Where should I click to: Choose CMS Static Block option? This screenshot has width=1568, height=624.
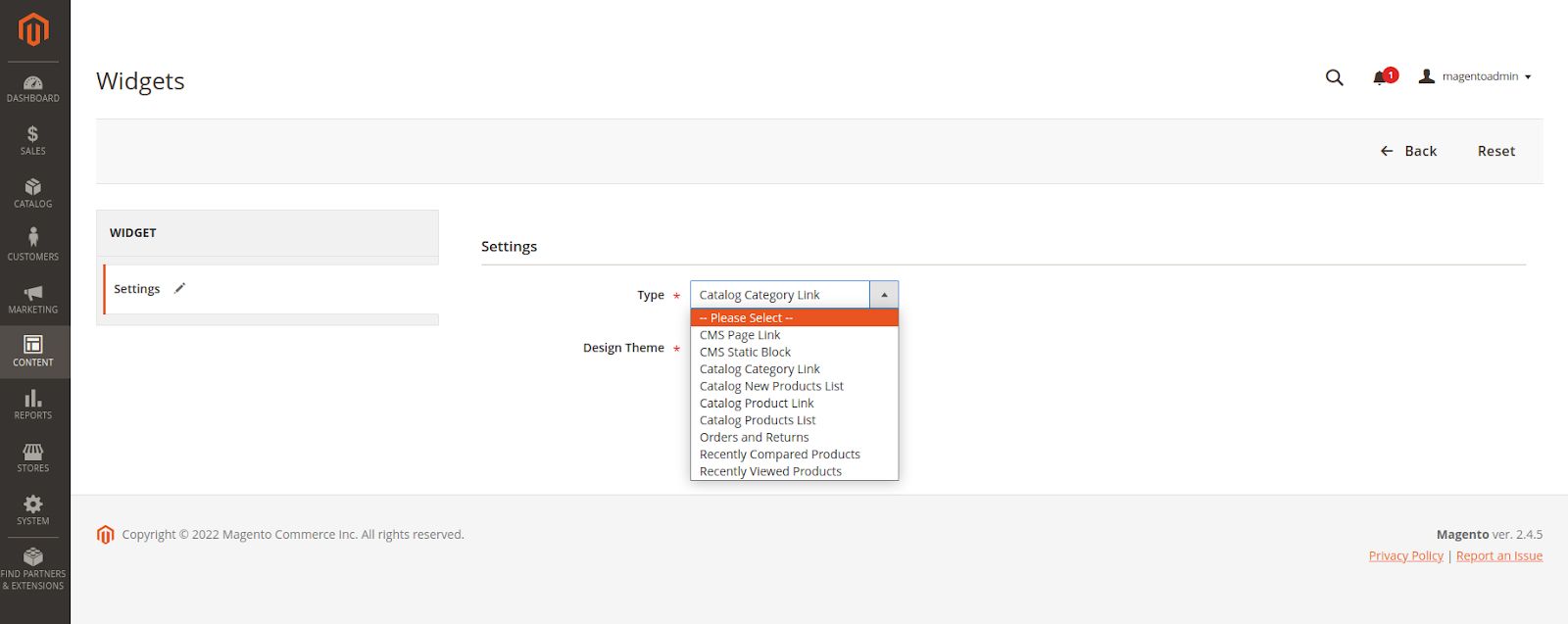(794, 352)
